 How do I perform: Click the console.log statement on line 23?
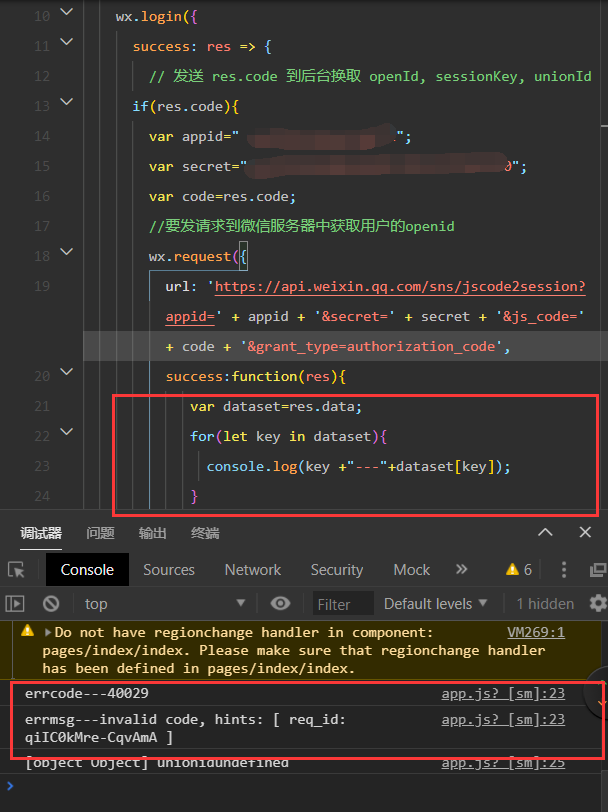click(358, 467)
